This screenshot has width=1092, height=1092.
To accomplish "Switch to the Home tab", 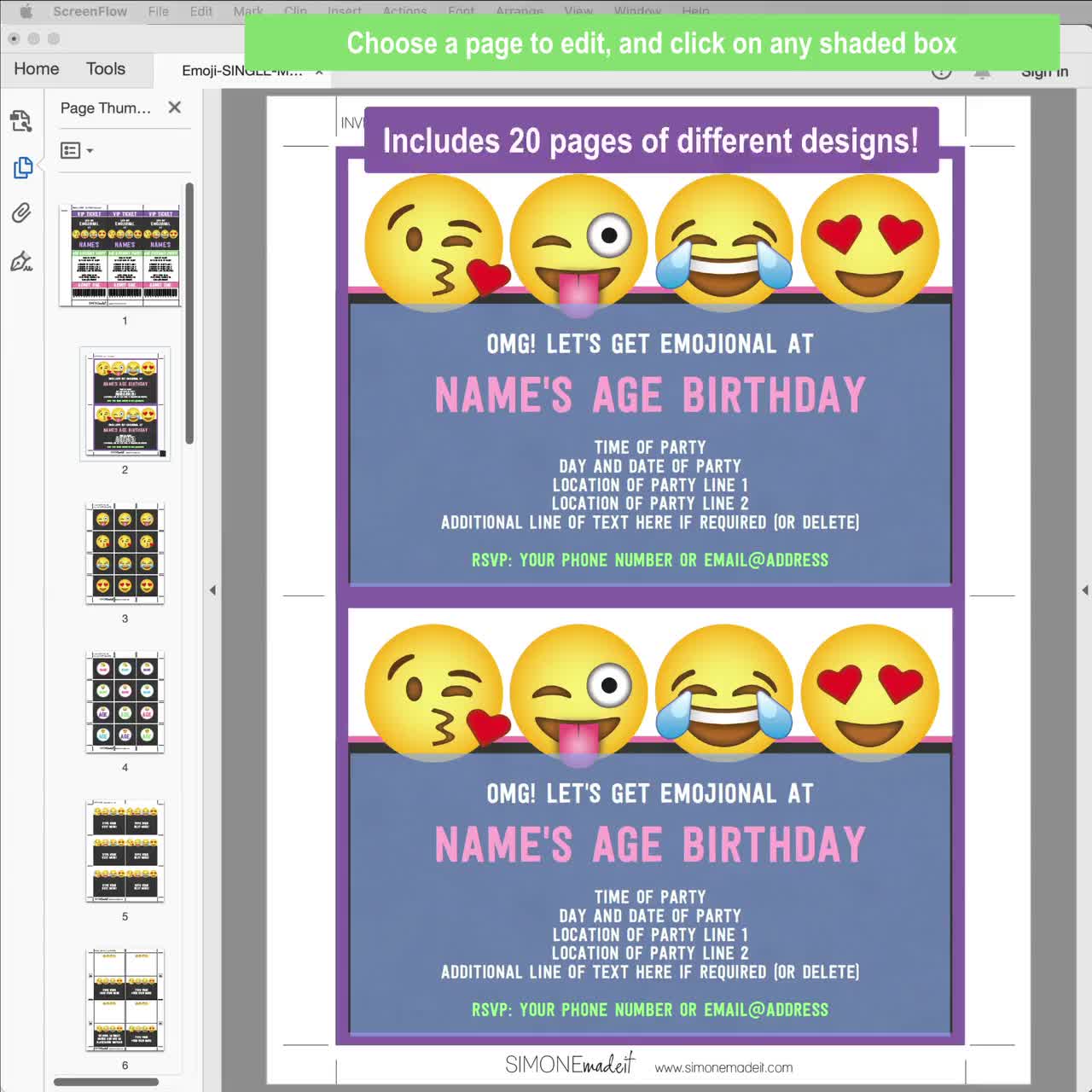I will 35,69.
